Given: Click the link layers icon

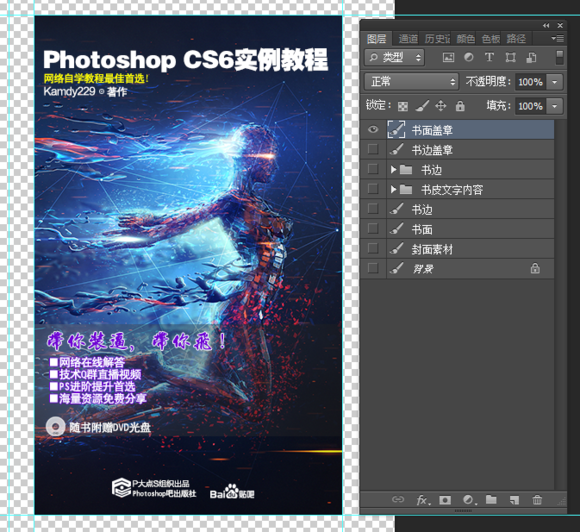Looking at the screenshot, I should coord(398,500).
